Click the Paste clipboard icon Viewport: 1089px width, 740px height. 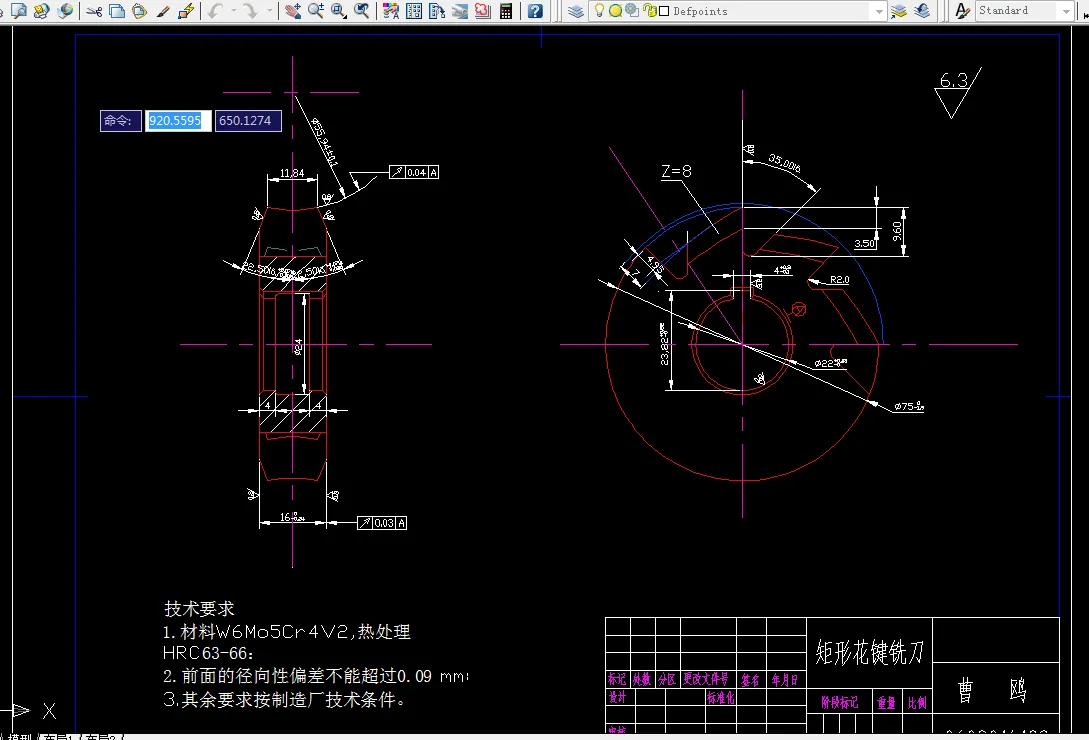[x=140, y=10]
